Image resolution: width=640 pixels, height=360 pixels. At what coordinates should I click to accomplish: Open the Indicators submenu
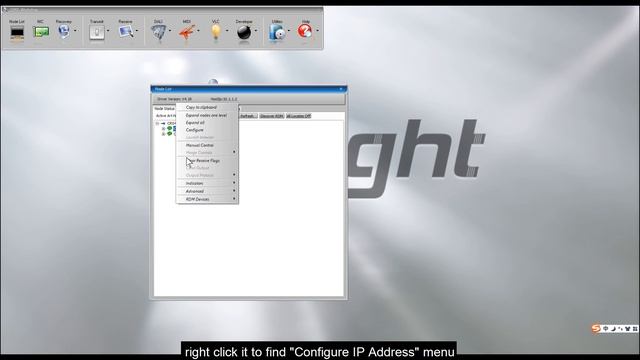point(207,184)
